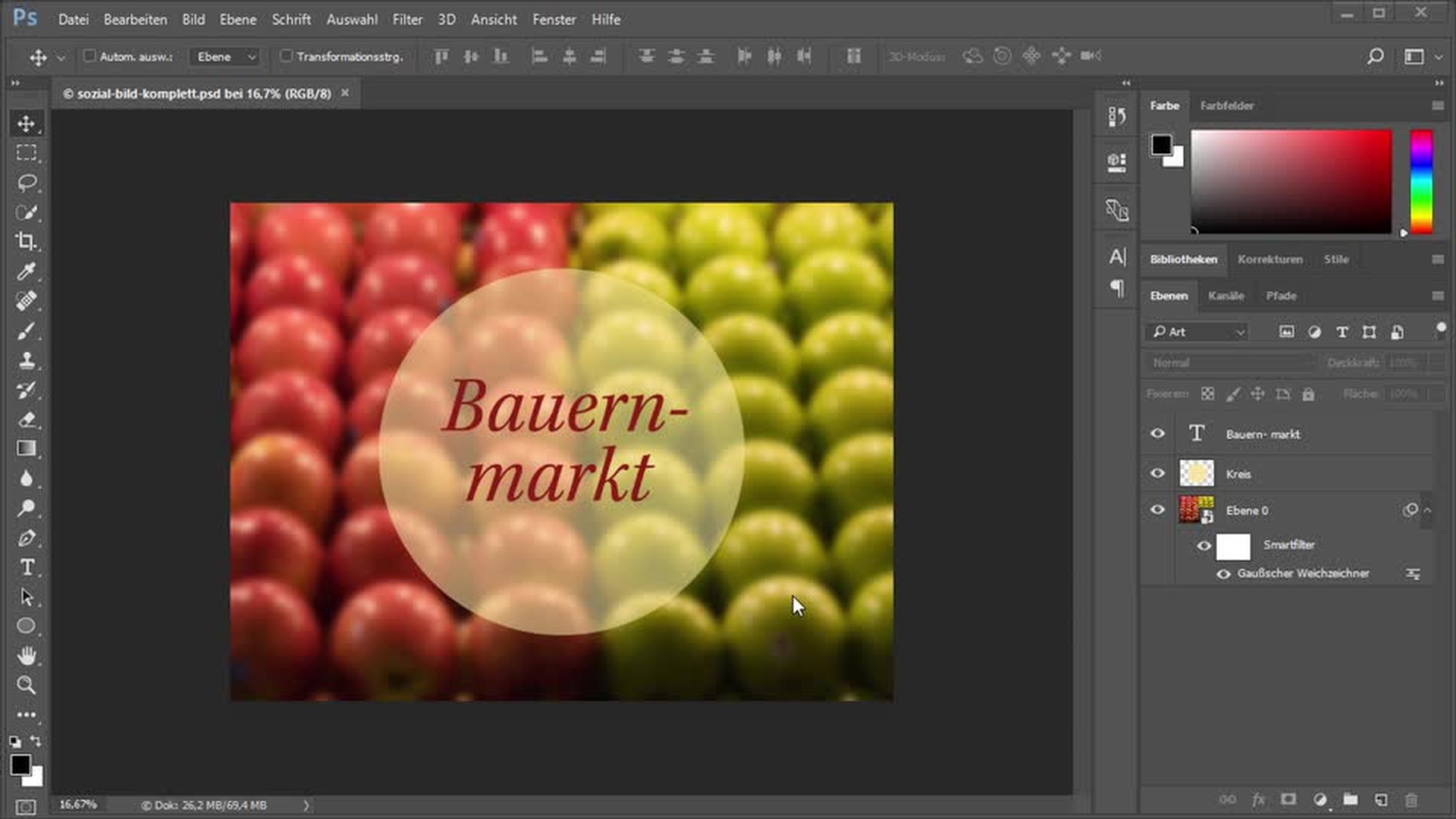Enable the Transformationsstrg. checkbox
Viewport: 1456px width, 819px height.
(286, 56)
